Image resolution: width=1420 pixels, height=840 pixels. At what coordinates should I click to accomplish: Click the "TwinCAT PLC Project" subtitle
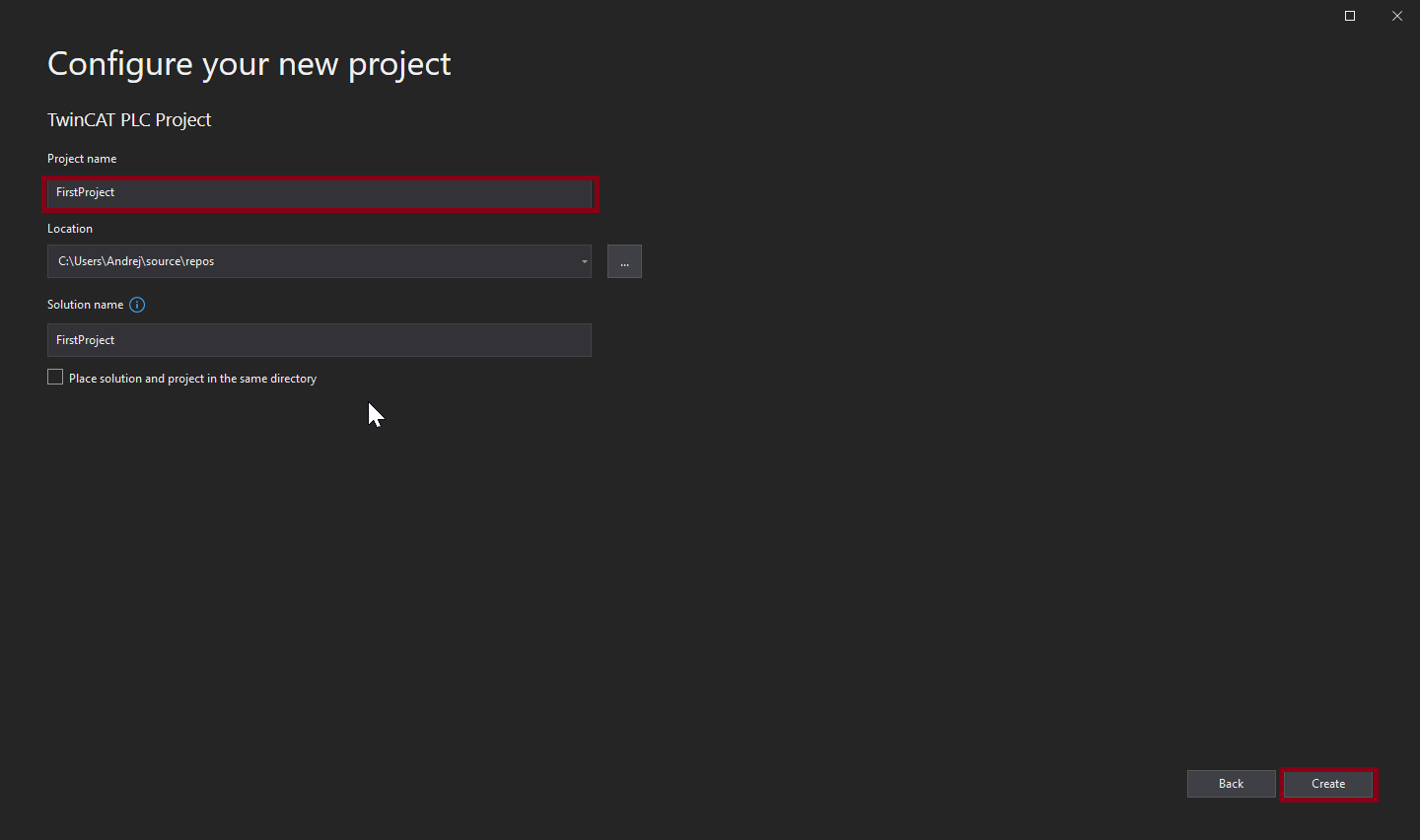pyautogui.click(x=129, y=120)
